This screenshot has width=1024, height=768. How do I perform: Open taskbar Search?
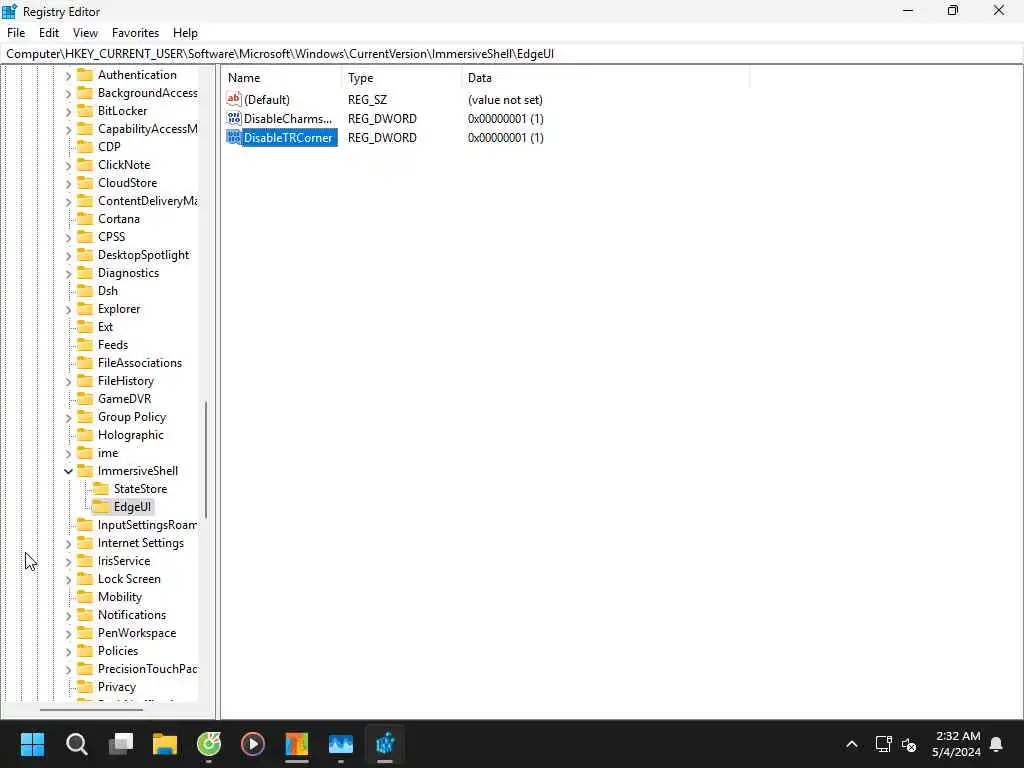tap(76, 744)
